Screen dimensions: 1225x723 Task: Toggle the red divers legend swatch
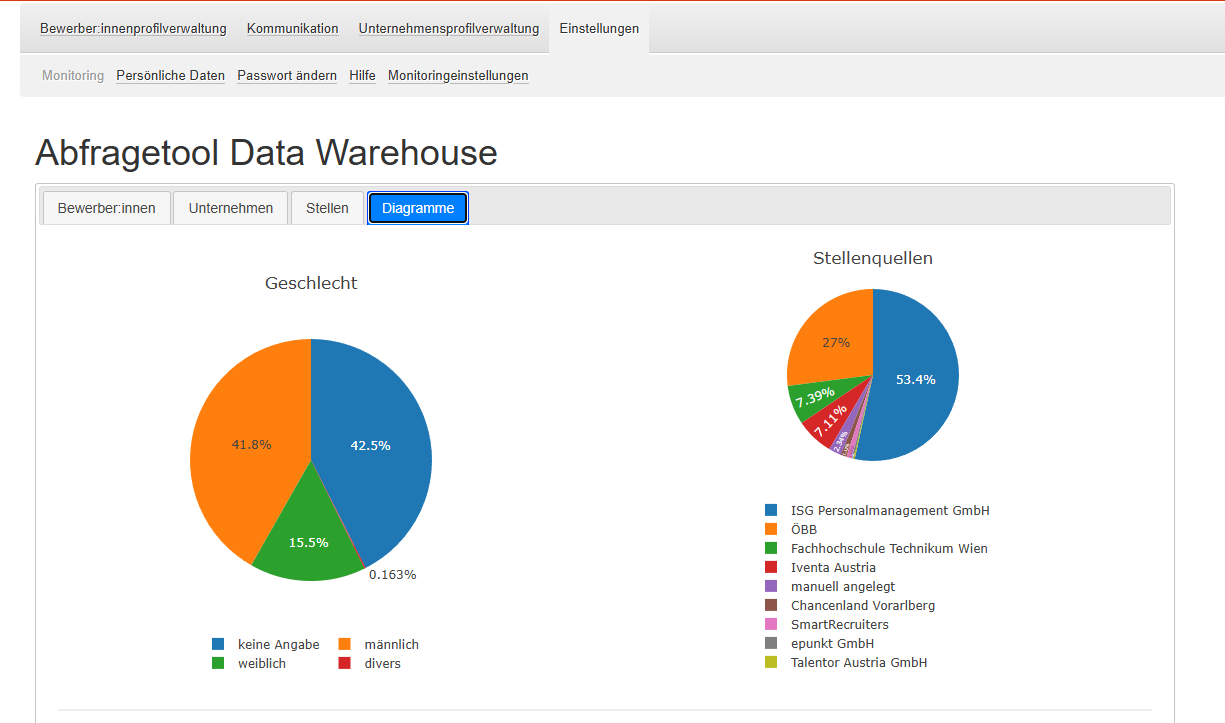(x=344, y=663)
